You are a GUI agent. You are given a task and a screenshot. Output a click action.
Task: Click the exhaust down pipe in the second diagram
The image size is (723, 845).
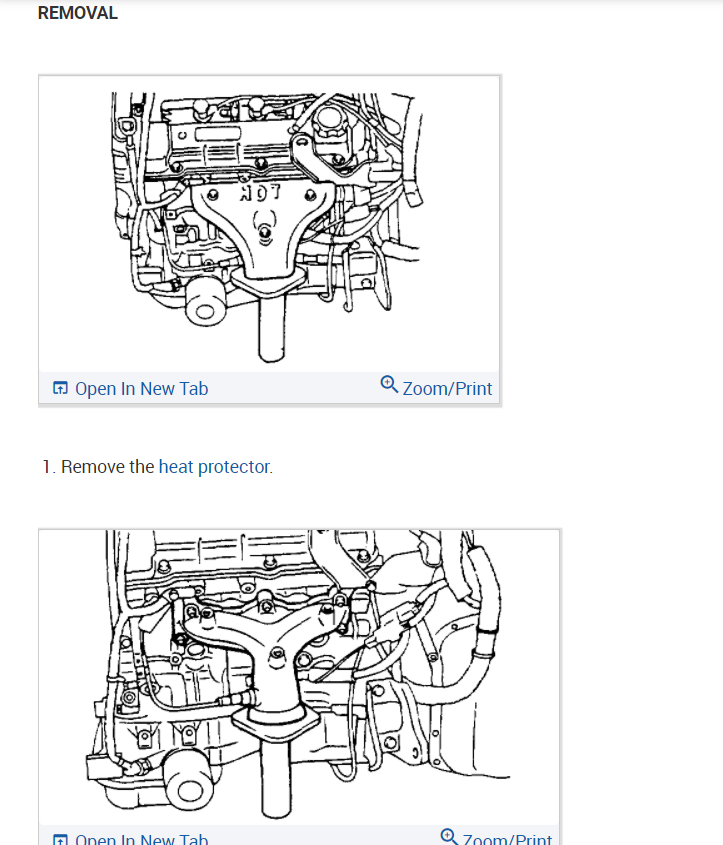pyautogui.click(x=276, y=779)
